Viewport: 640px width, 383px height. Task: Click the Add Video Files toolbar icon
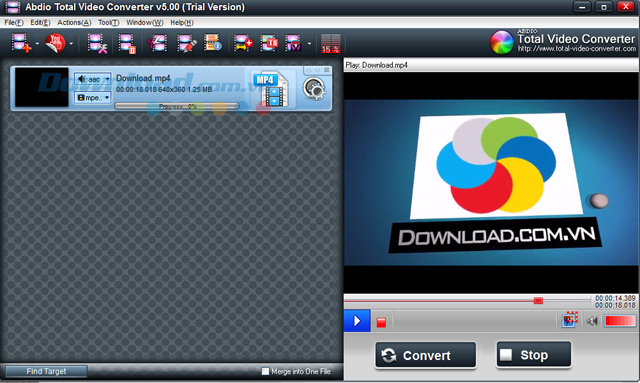tap(21, 43)
